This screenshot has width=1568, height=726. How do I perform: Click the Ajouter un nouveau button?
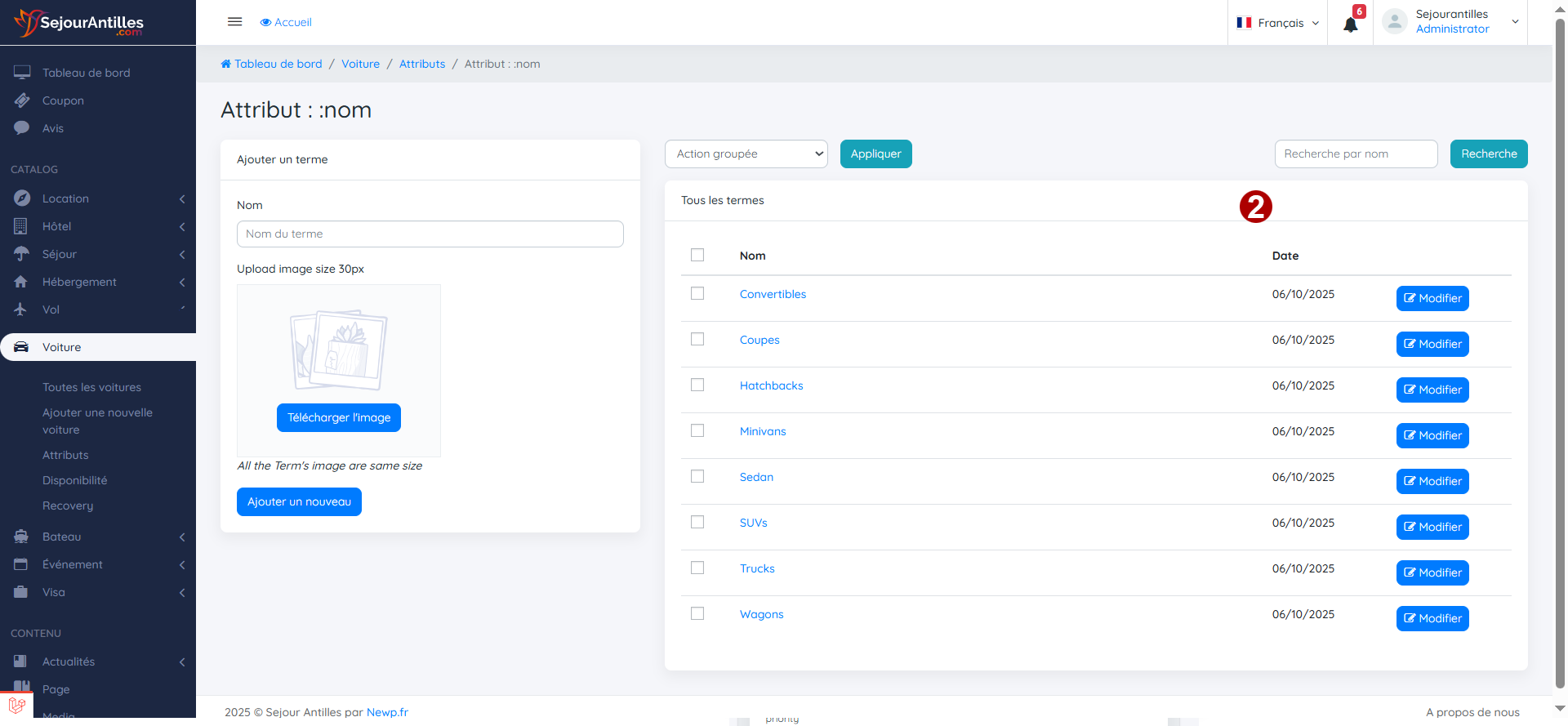[299, 501]
